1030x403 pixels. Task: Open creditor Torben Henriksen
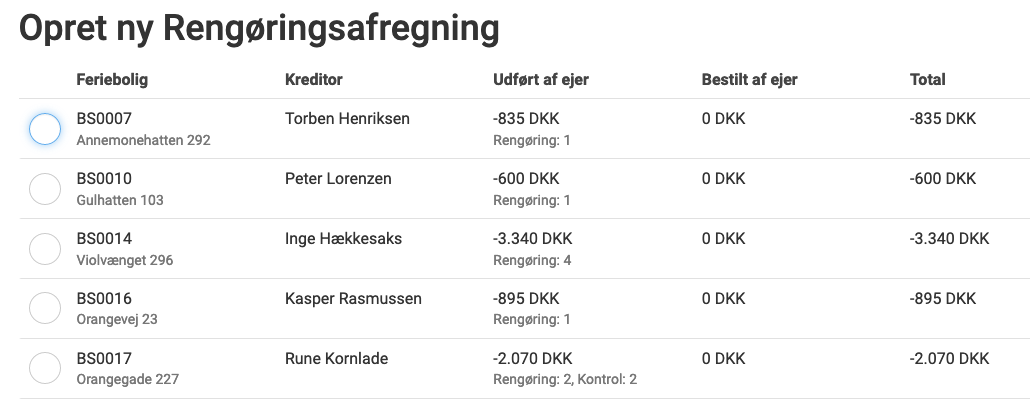tap(347, 119)
